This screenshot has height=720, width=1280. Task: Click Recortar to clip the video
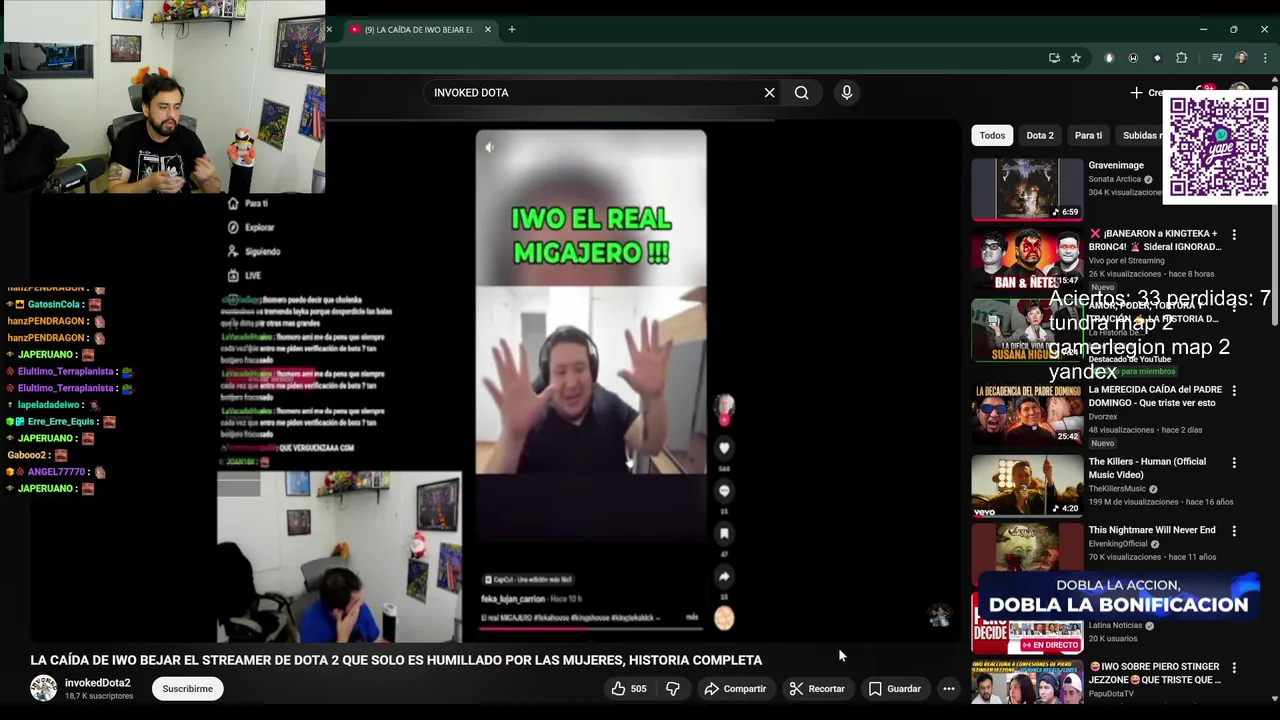817,688
